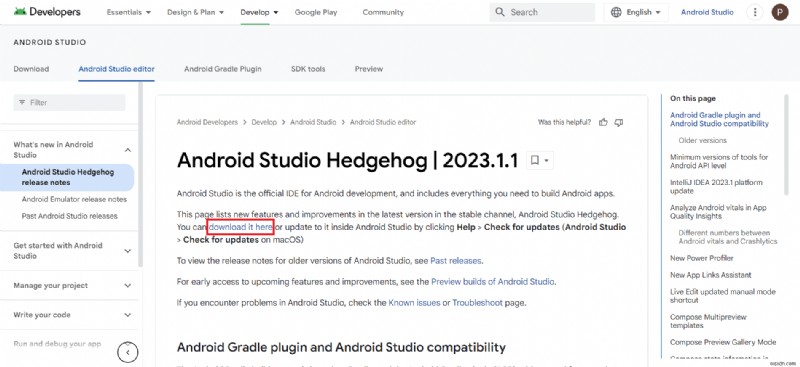This screenshot has height=367, width=800.
Task: Select Past Android Studio releases item
Action: (x=69, y=216)
